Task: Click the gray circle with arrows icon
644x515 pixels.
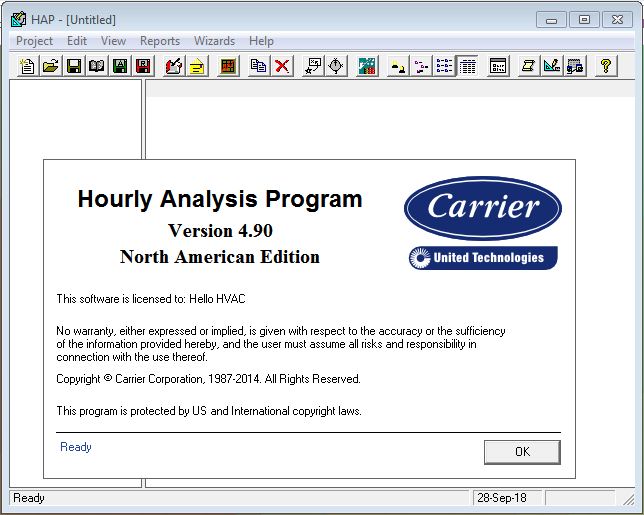Action: 336,66
